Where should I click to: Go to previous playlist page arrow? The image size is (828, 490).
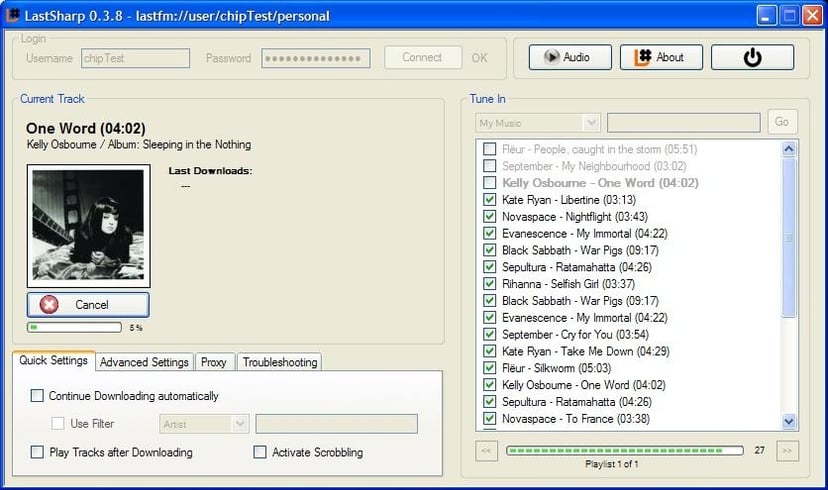point(487,451)
